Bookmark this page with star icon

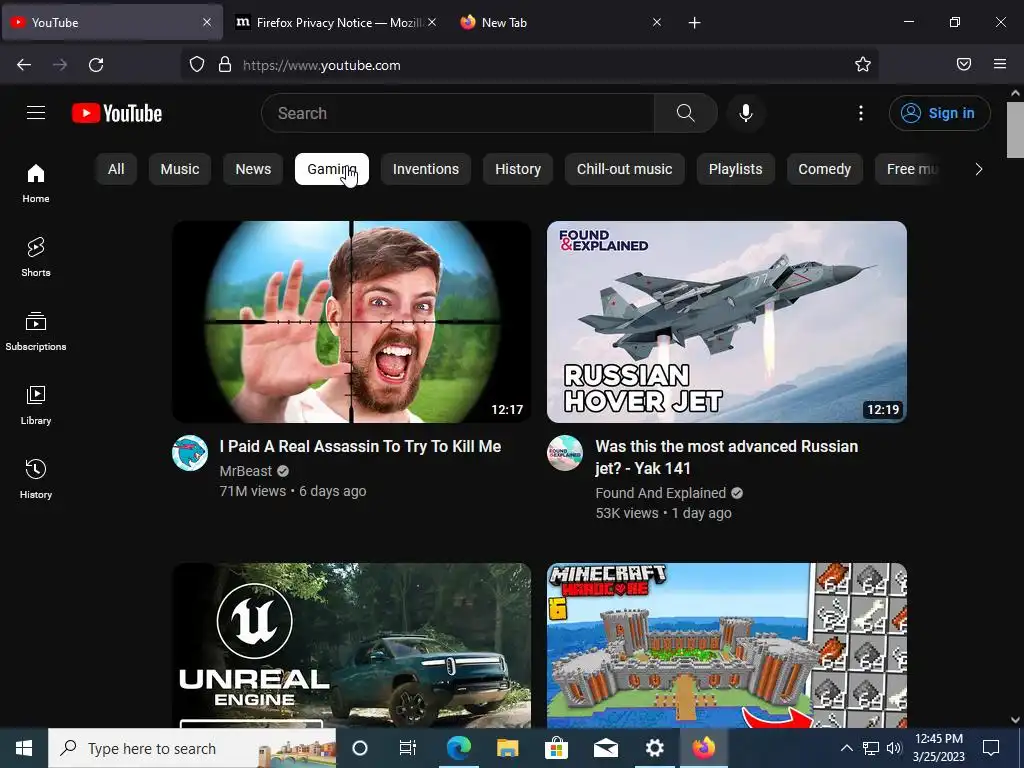coord(863,64)
